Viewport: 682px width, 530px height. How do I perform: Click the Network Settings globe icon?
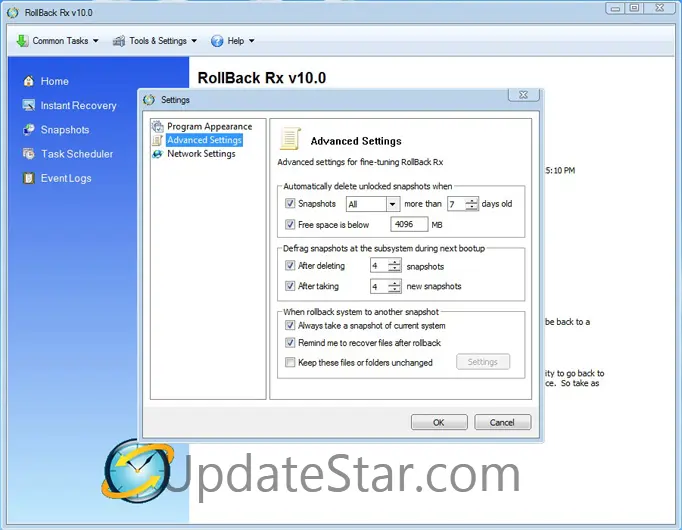click(x=157, y=154)
